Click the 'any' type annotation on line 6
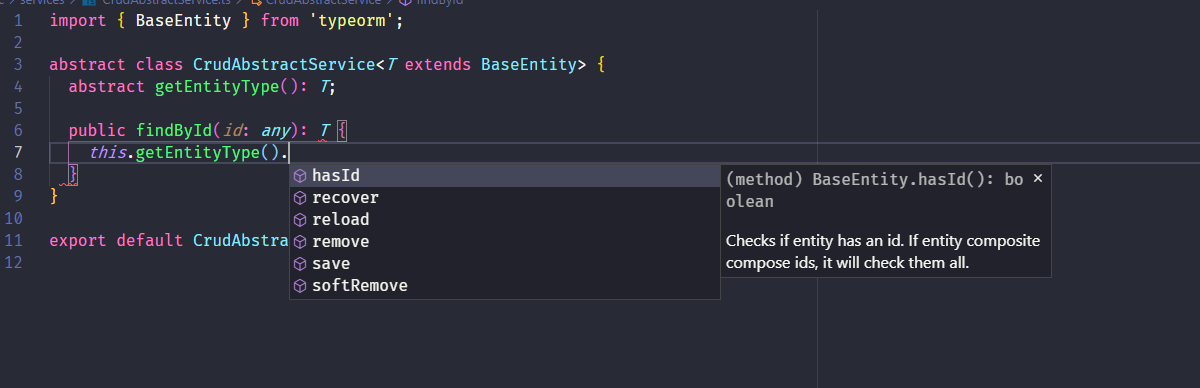 pyautogui.click(x=275, y=130)
